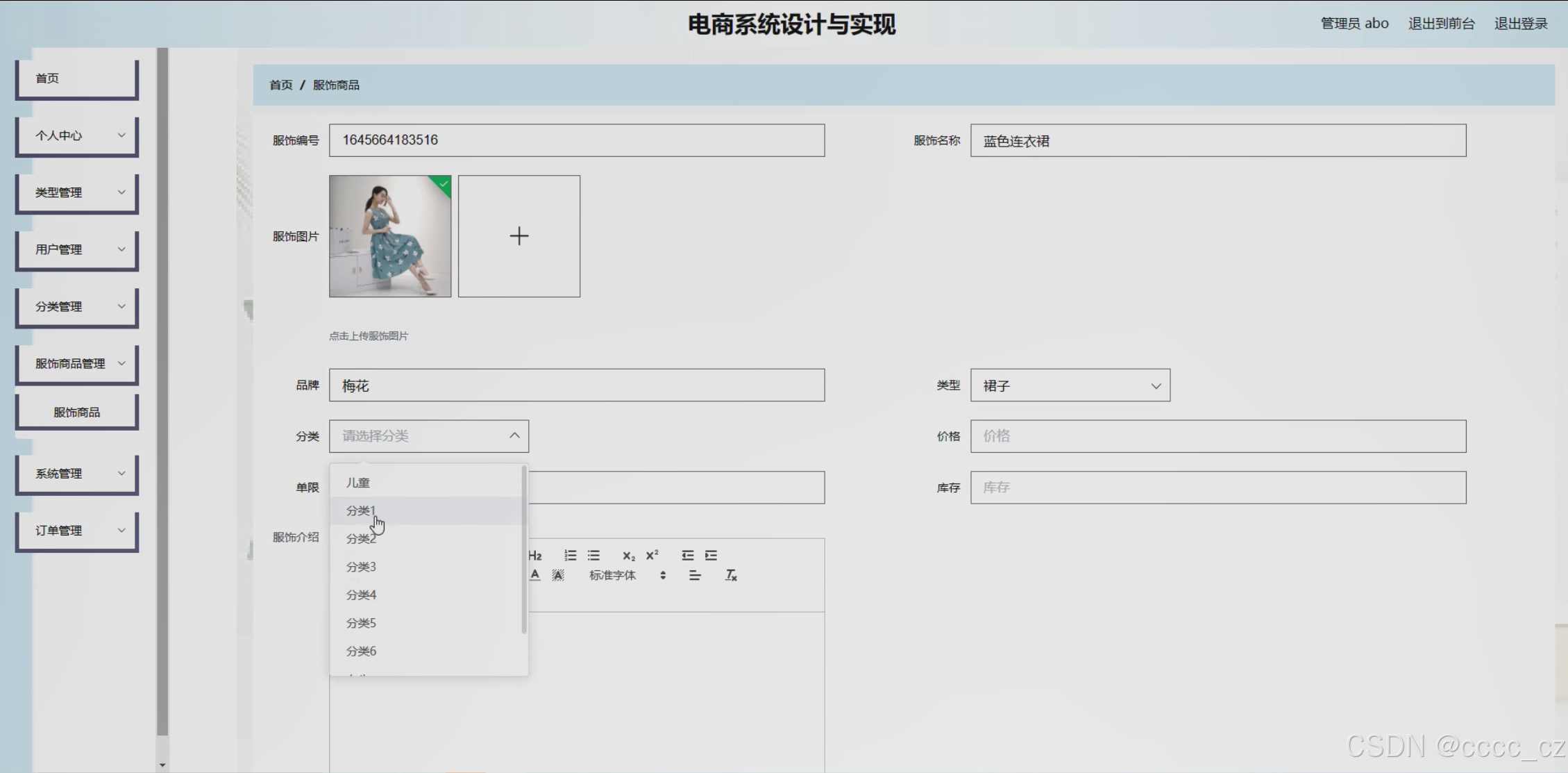Insert a bulleted list
Screen dimensions: 1568x773
tap(593, 556)
